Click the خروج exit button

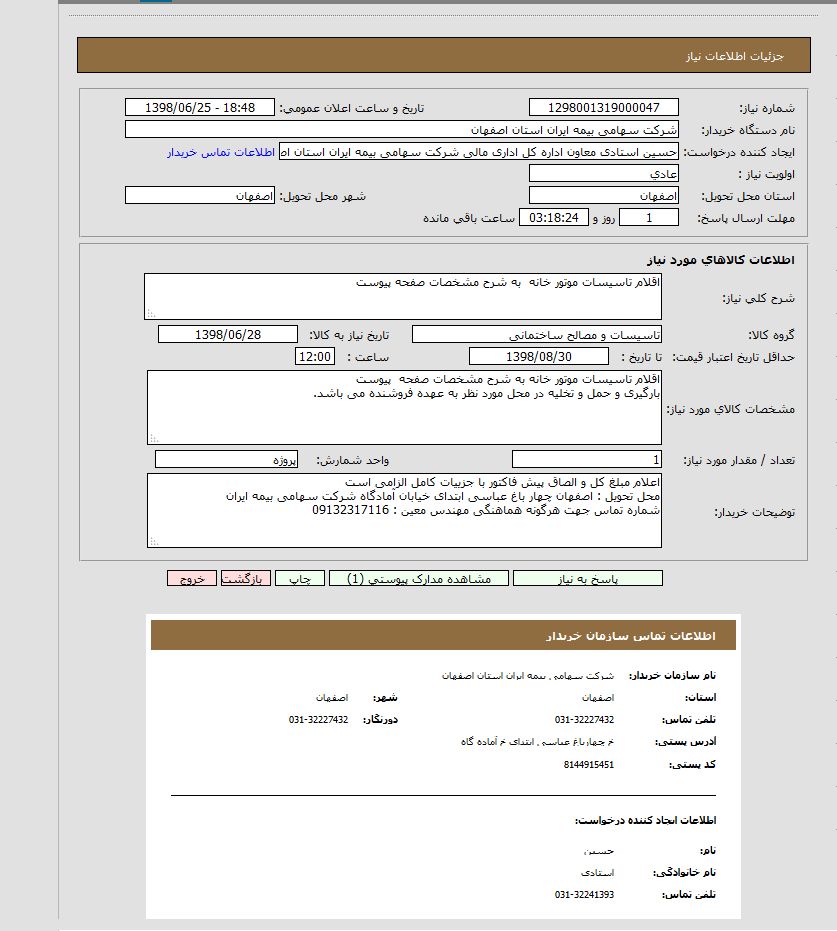coord(192,578)
